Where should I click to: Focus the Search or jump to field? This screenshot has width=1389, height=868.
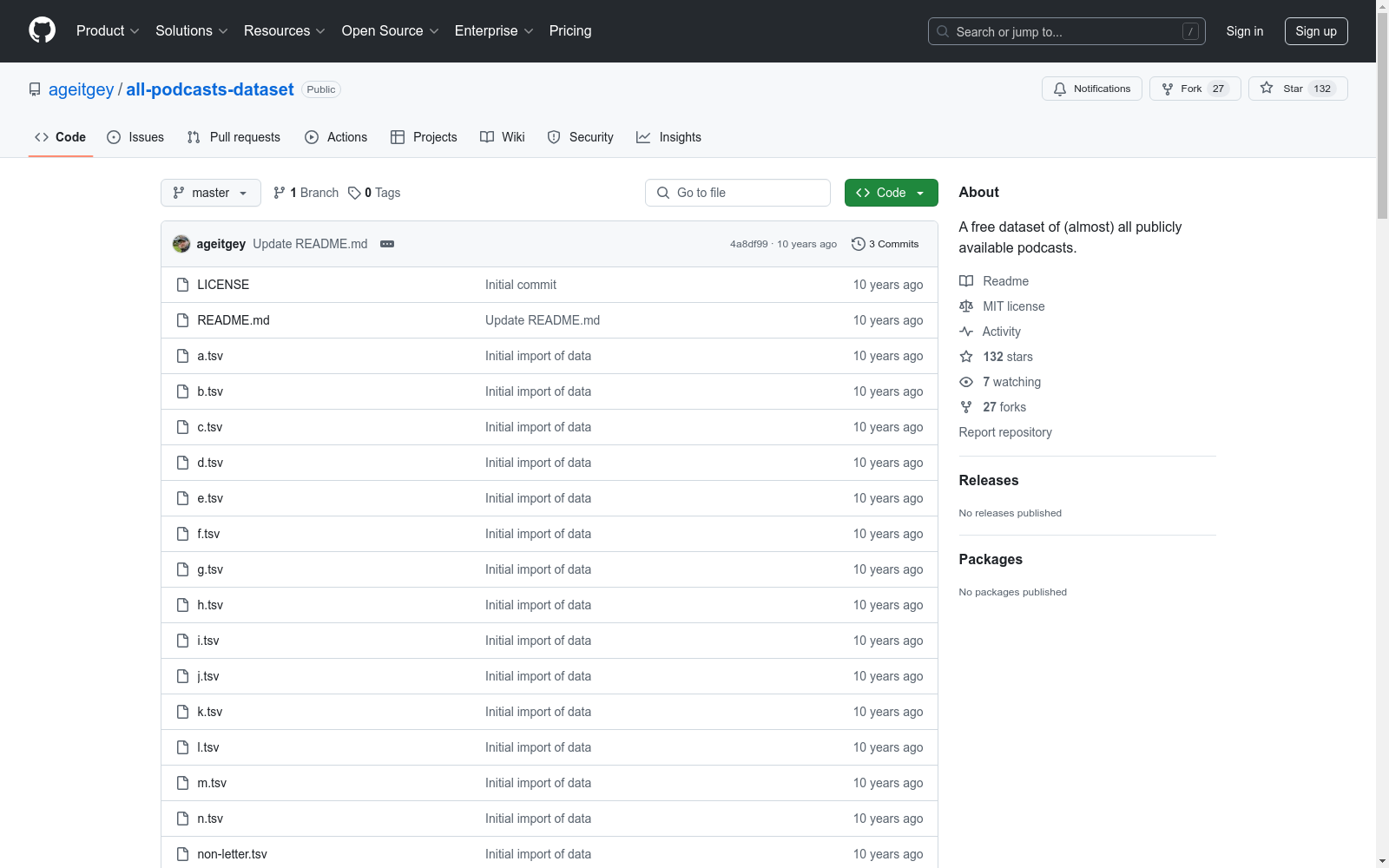click(1067, 31)
